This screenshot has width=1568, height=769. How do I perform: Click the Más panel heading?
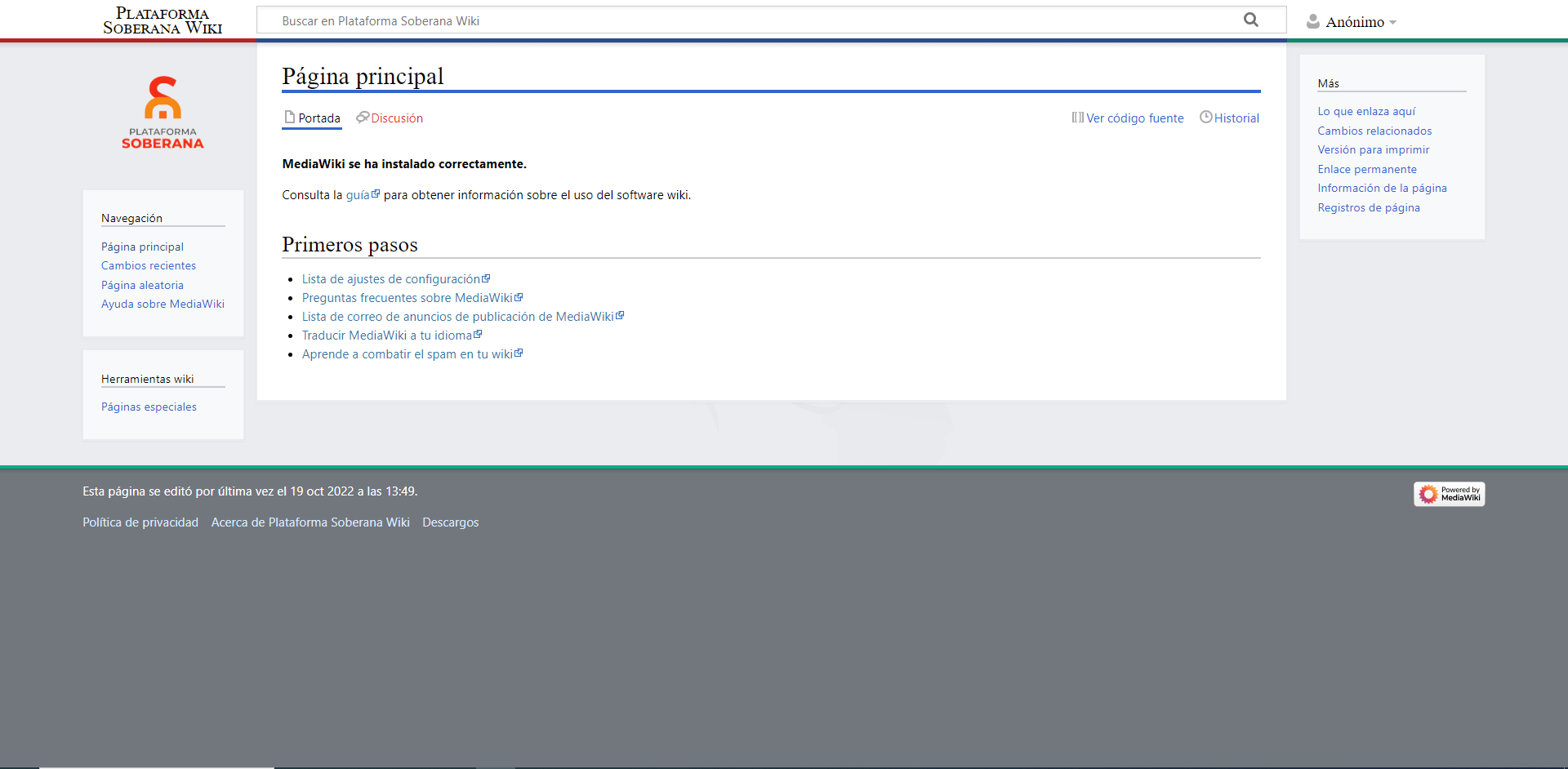[1328, 83]
